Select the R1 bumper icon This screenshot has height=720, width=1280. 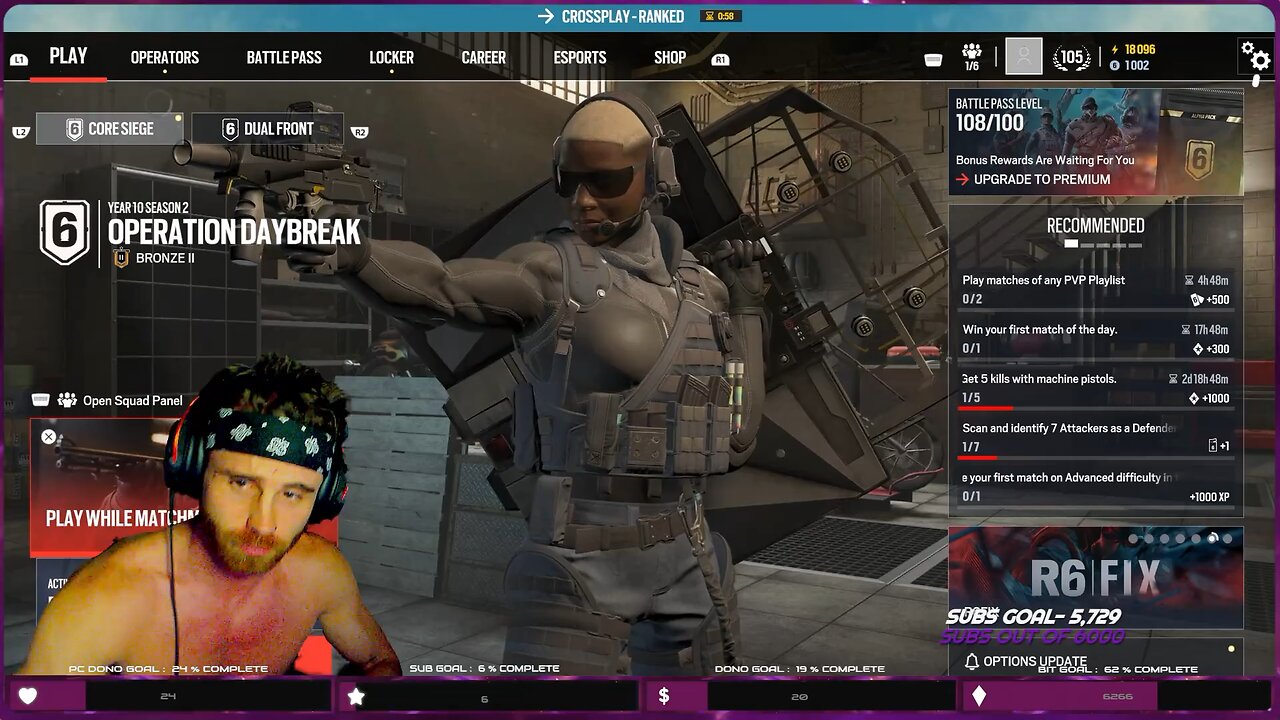point(720,59)
